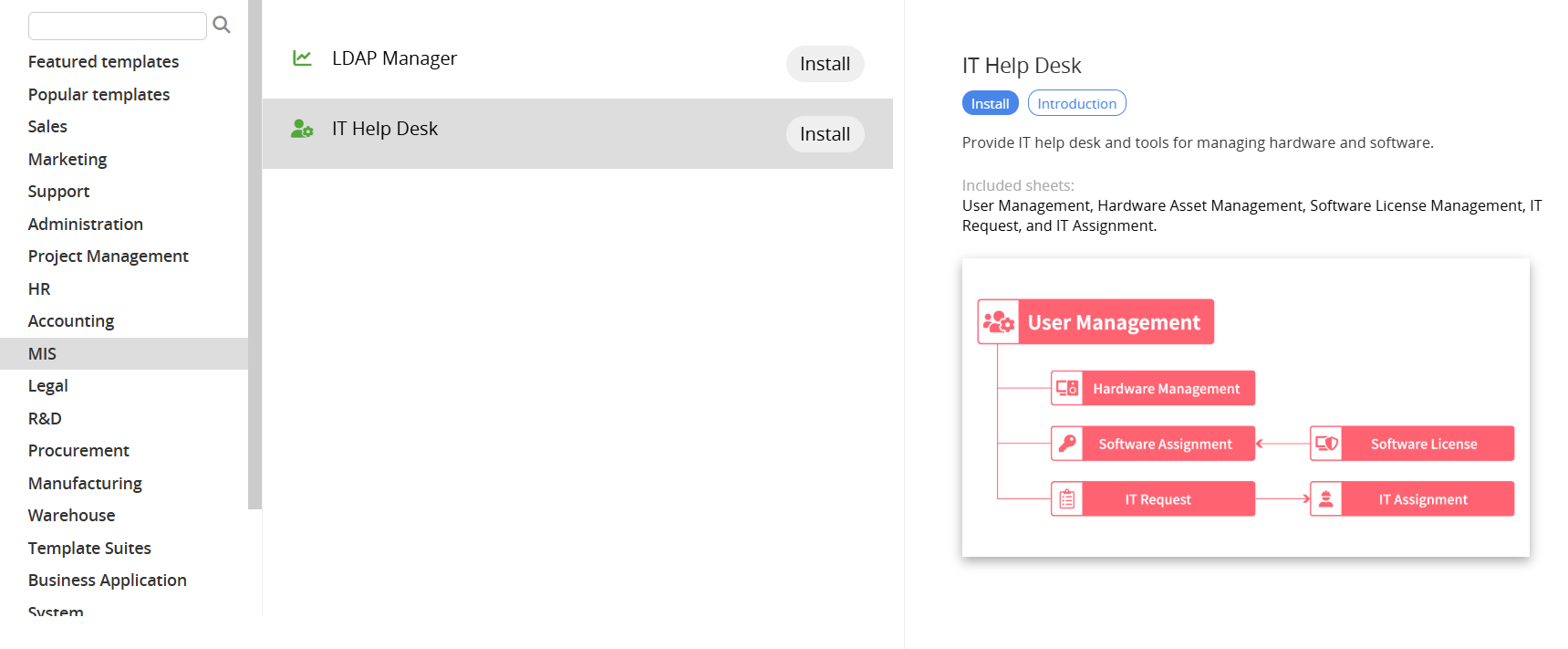
Task: Click the IT Assignment person icon
Action: (x=1326, y=500)
